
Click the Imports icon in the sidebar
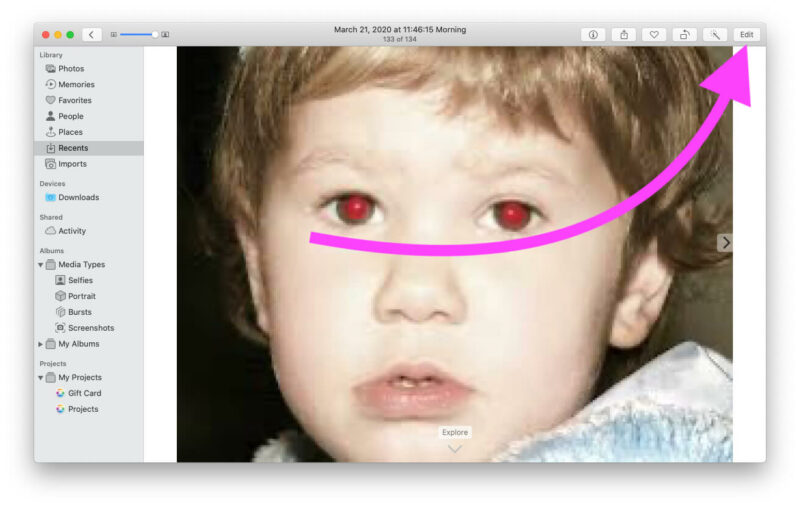pos(50,164)
